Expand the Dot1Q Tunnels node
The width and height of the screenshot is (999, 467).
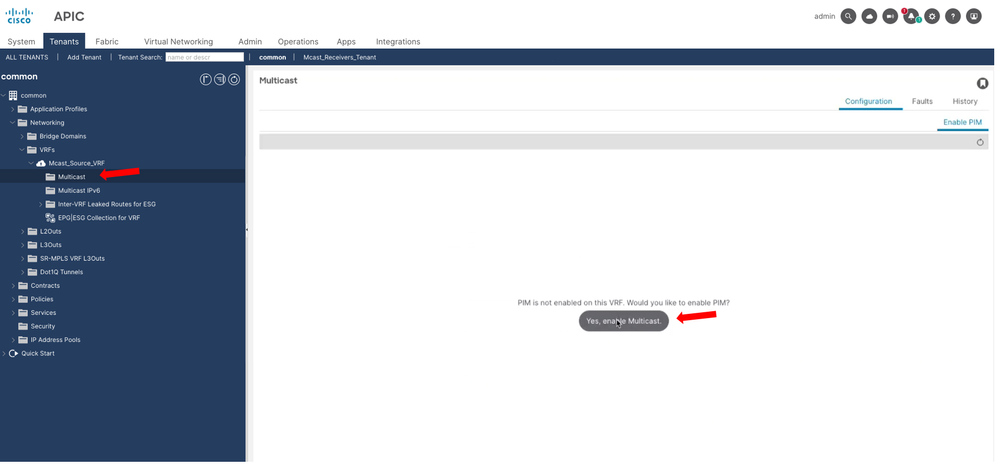[x=22, y=272]
